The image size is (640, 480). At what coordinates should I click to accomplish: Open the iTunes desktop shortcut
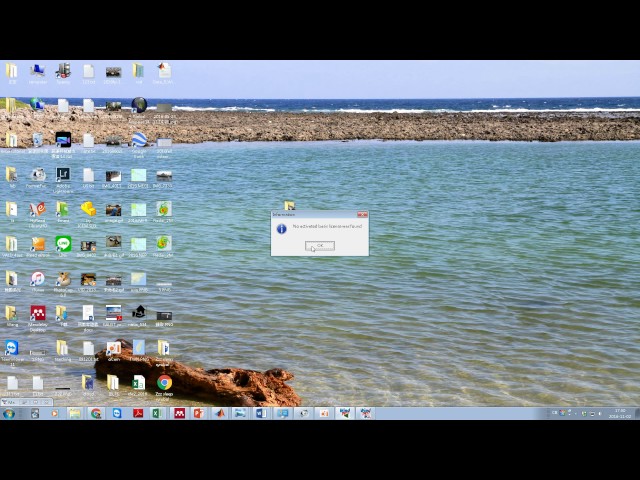pos(38,281)
